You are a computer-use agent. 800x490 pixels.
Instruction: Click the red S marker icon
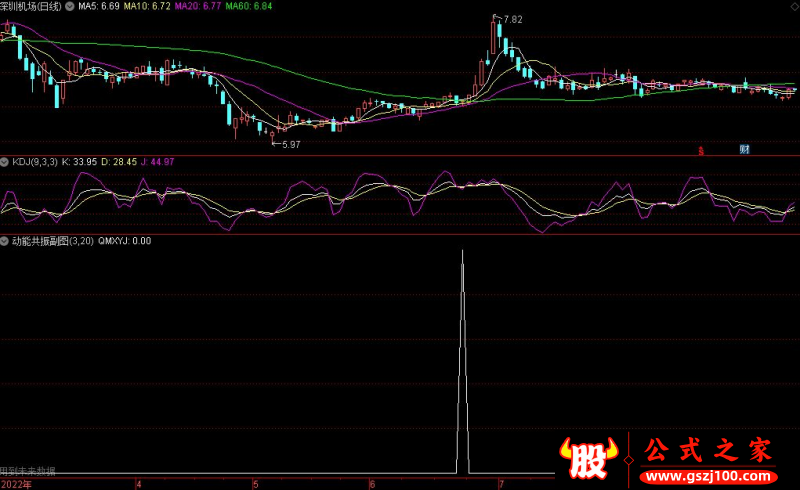tap(701, 151)
